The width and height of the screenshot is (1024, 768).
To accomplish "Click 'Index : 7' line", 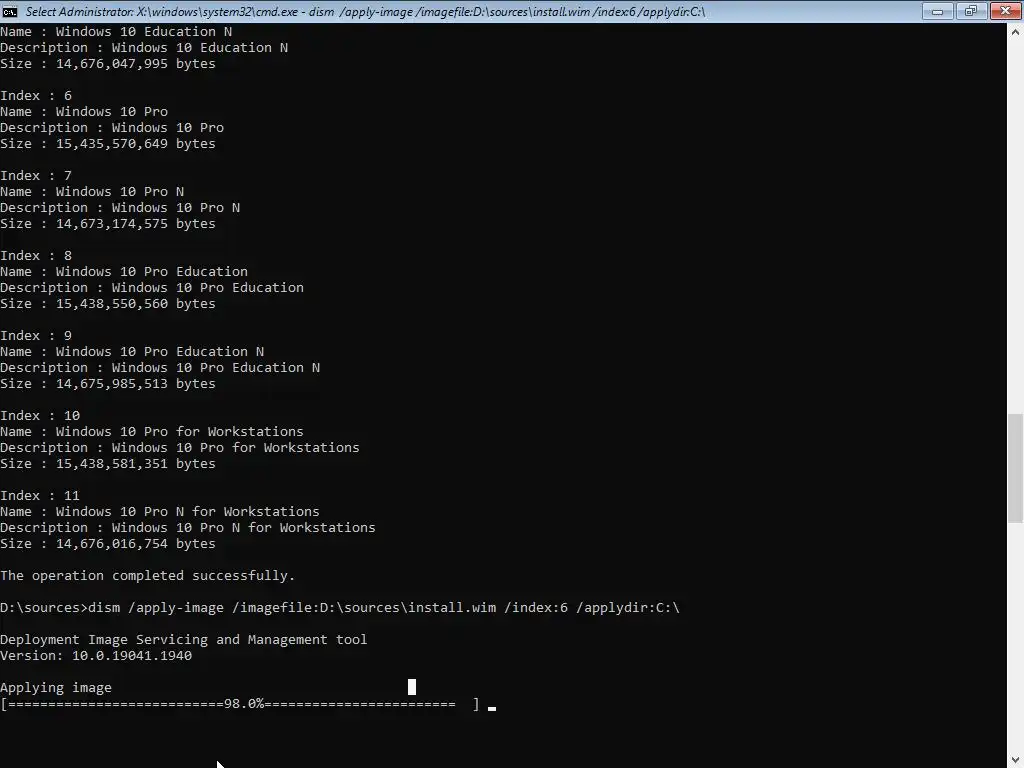I will click(x=36, y=176).
